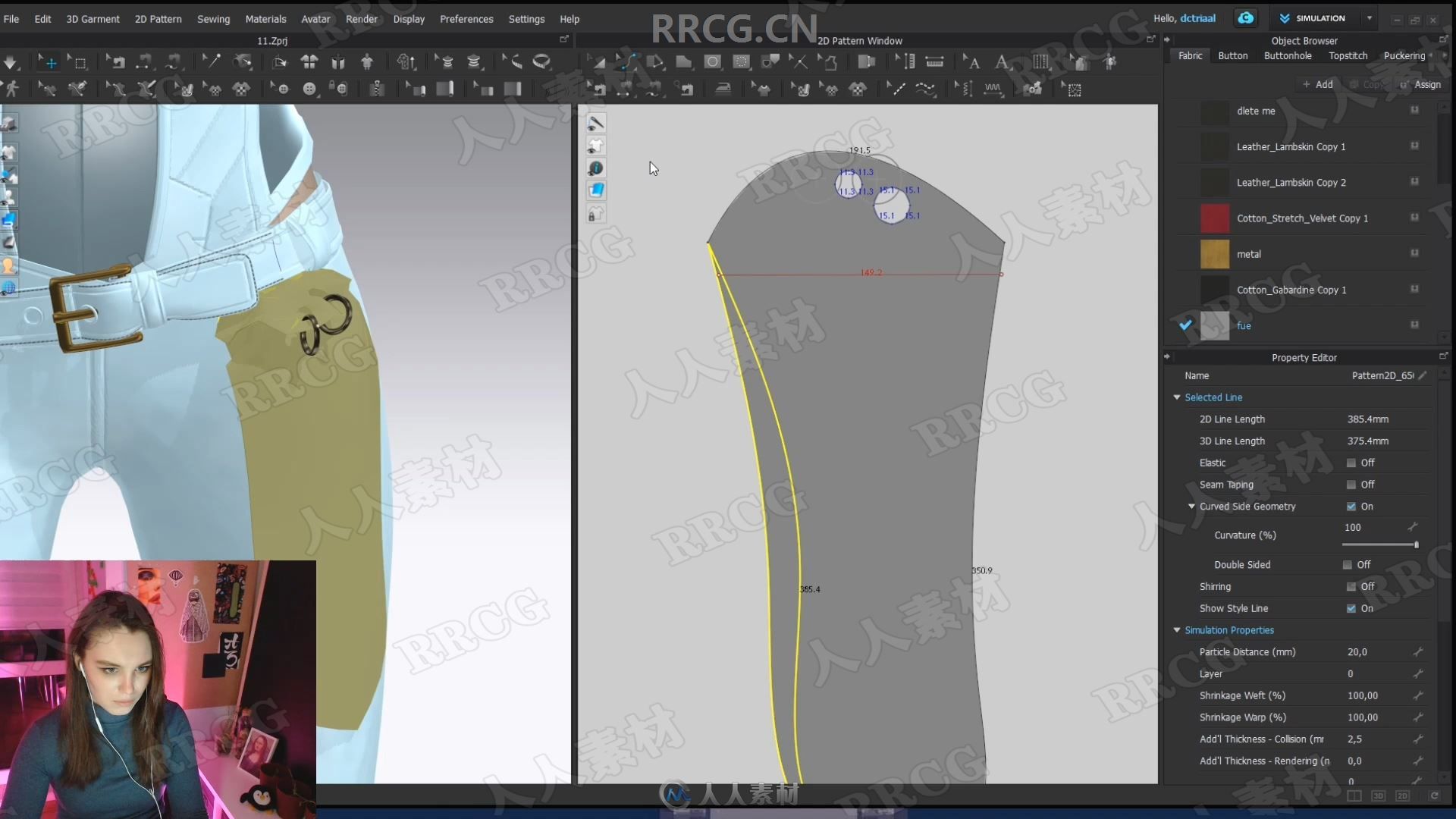The height and width of the screenshot is (819, 1456).
Task: Toggle Elastic property Off
Action: point(1349,462)
